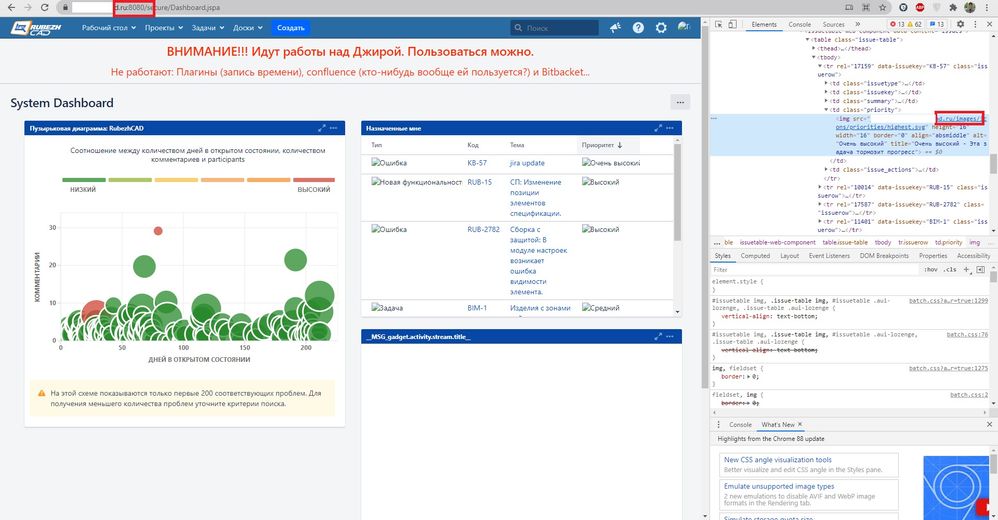This screenshot has width=998, height=520.
Task: Go back in Chrome history
Action: 11,8
